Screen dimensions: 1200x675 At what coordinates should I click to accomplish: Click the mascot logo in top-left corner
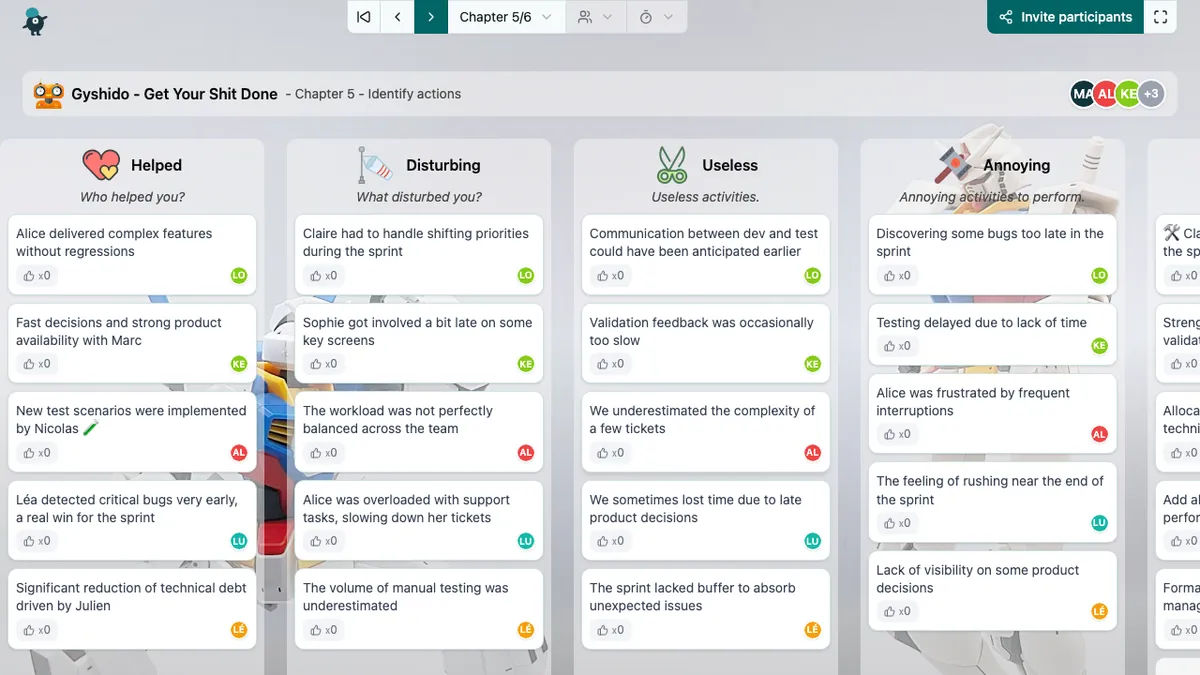click(35, 19)
